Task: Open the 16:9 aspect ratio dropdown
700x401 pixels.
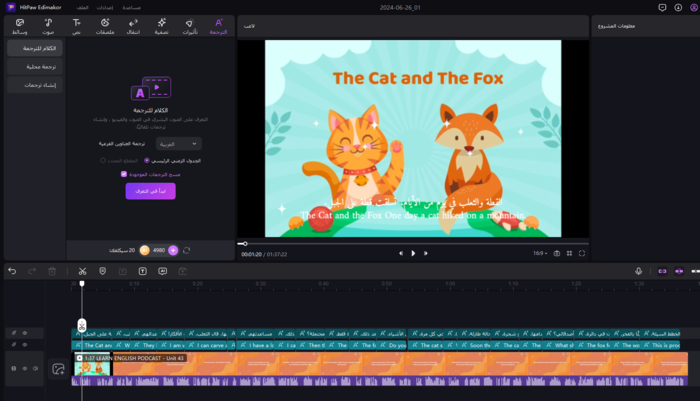Action: [x=540, y=253]
